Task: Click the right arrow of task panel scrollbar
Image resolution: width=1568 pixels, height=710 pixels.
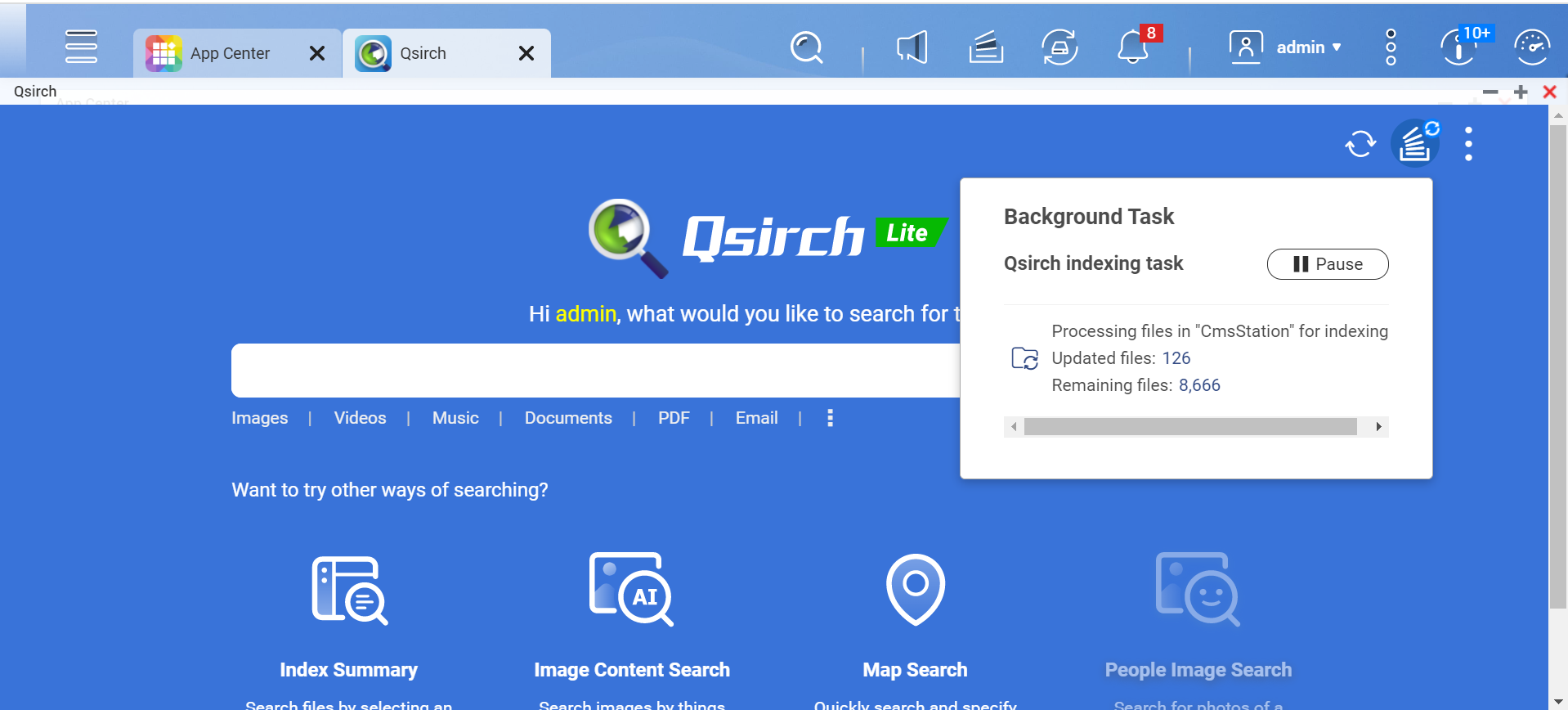Action: (x=1378, y=427)
